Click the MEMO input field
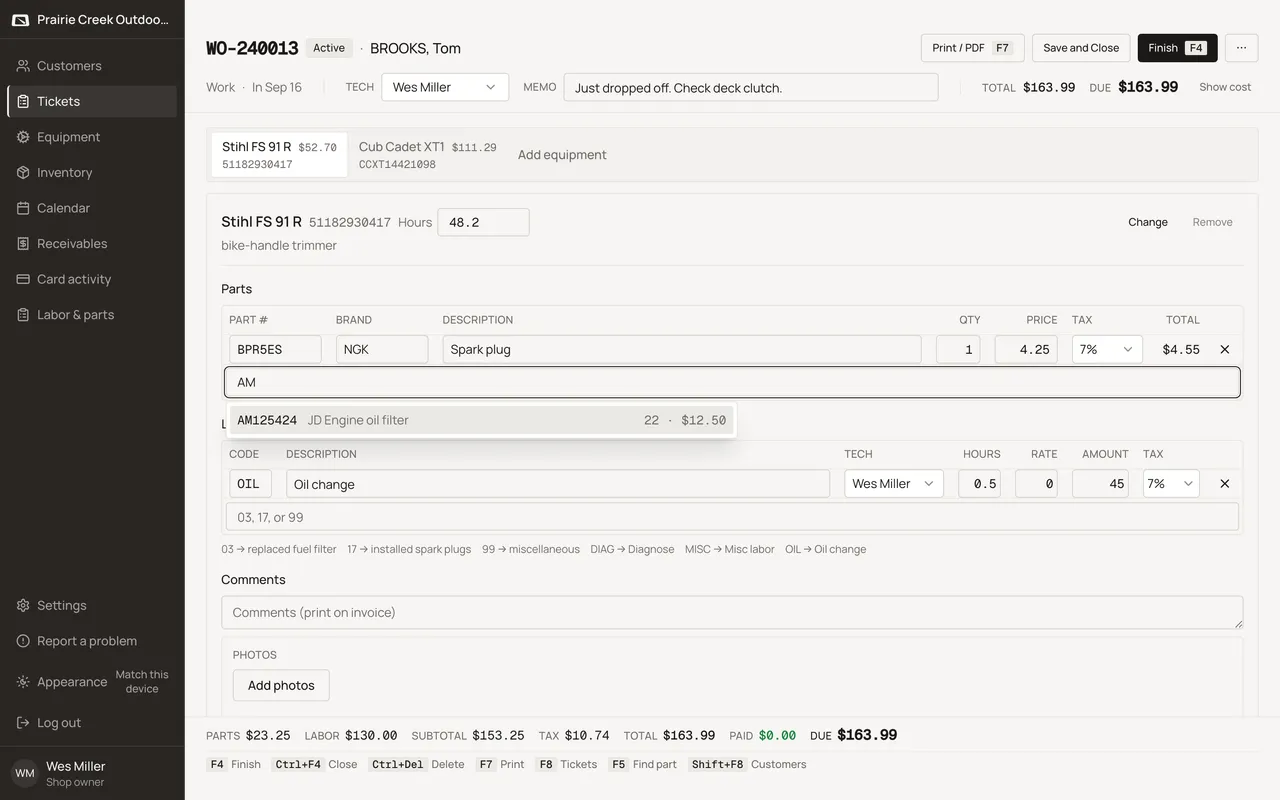Screen dimensions: 1280x800 click(751, 87)
